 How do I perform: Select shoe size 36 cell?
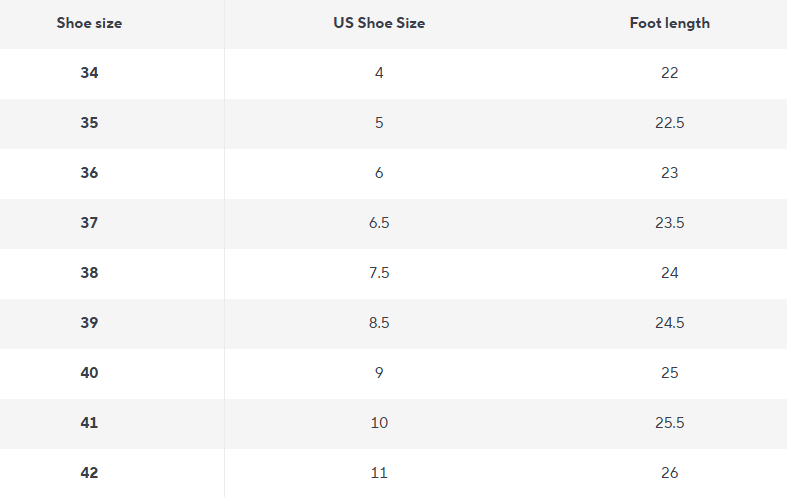tap(89, 173)
